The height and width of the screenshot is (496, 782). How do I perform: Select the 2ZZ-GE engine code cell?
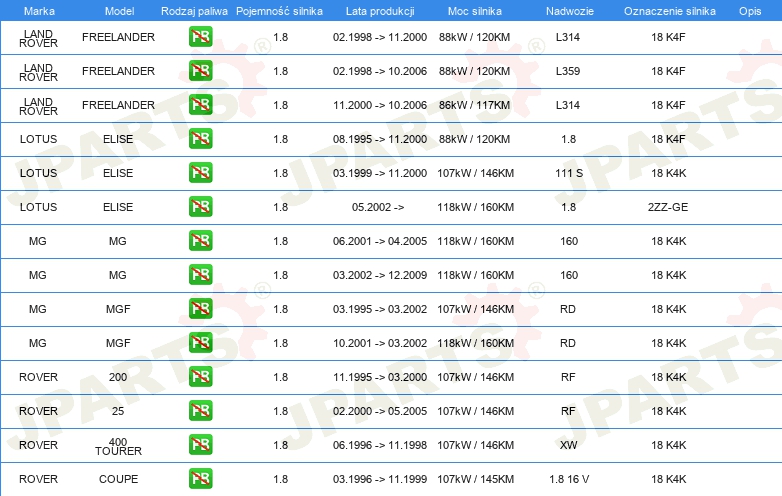pos(667,207)
